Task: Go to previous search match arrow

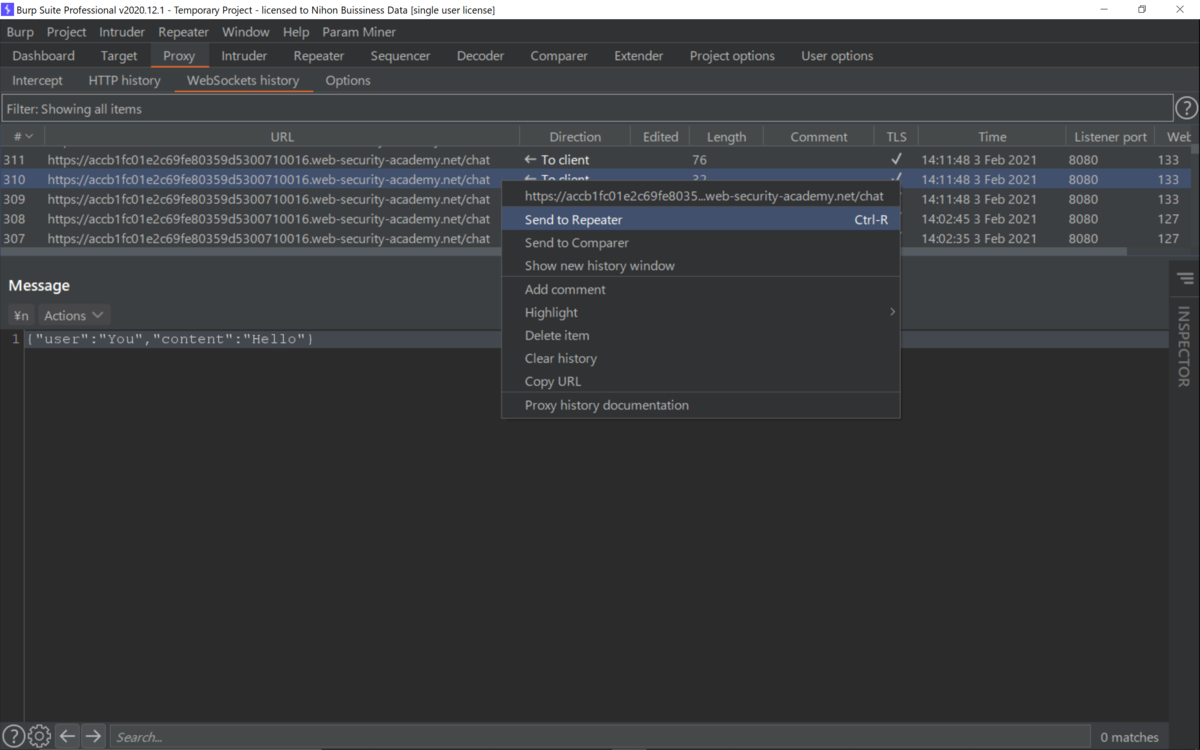Action: (x=67, y=736)
